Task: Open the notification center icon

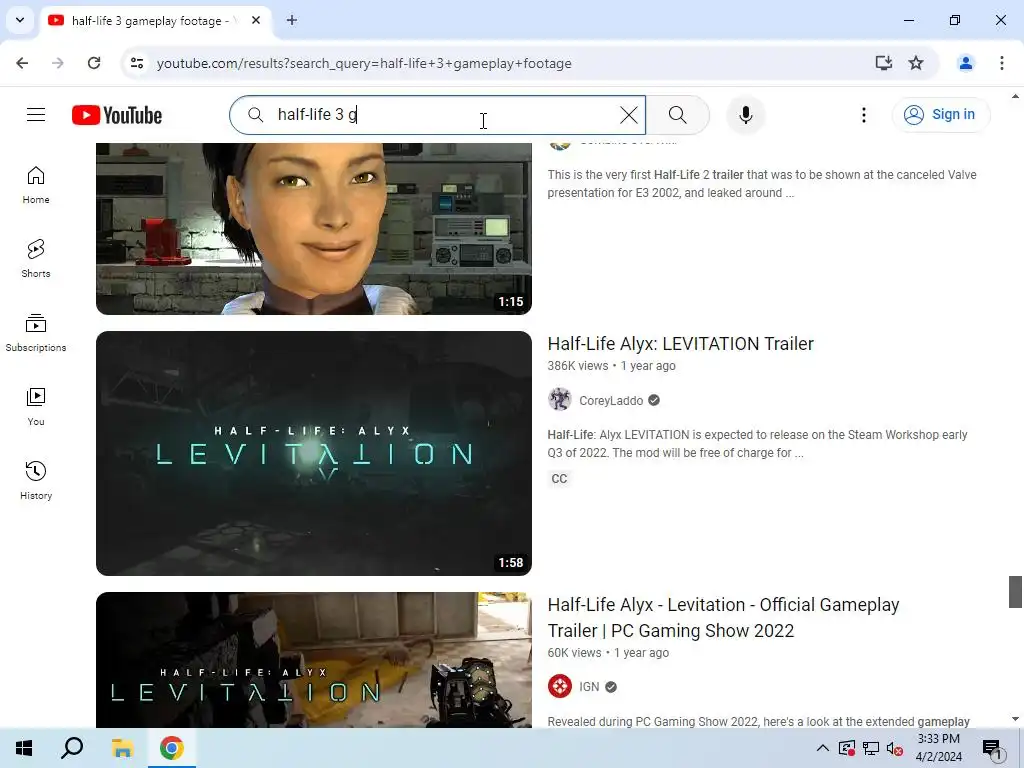Action: point(993,750)
